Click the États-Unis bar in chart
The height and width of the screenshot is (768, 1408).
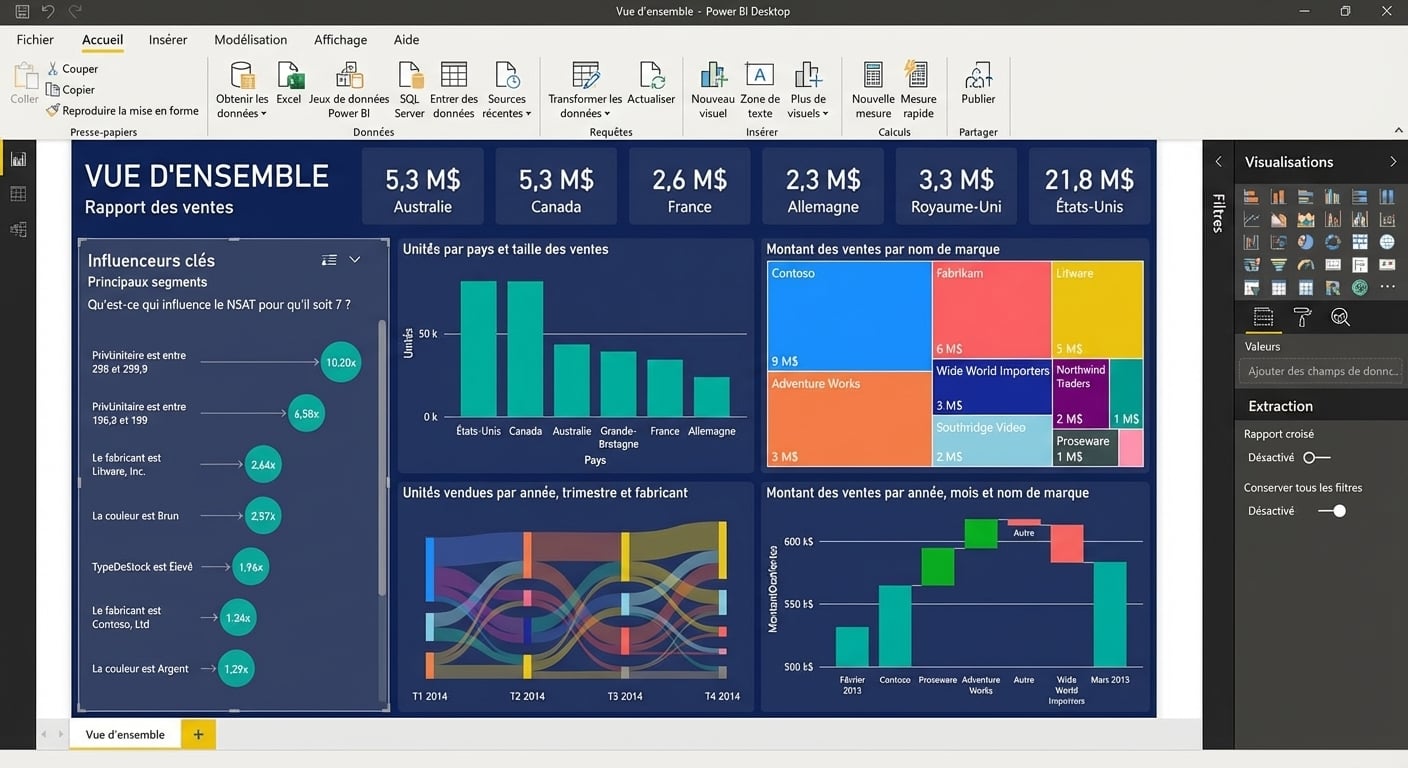tap(478, 349)
